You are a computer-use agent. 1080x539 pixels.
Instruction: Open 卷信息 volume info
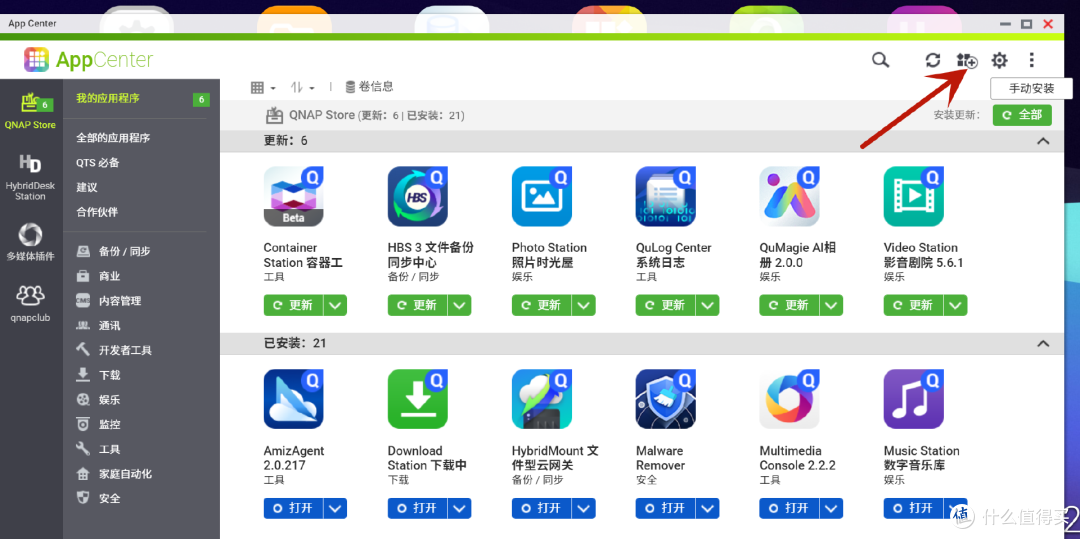[369, 87]
